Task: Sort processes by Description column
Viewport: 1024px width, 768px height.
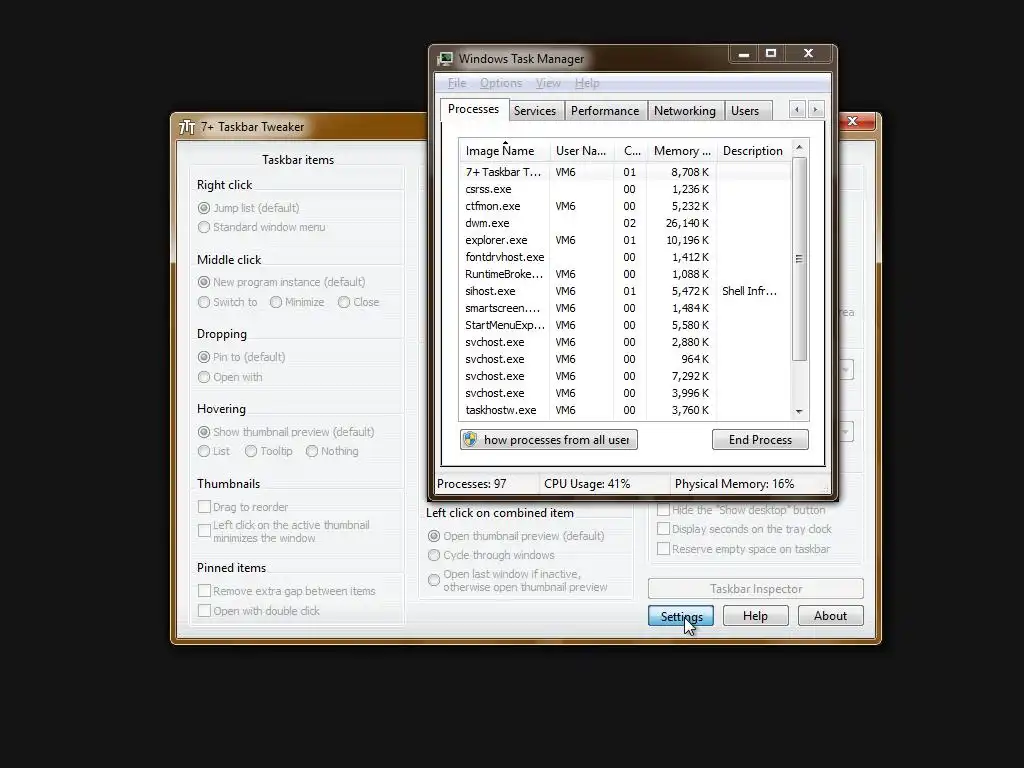Action: (x=753, y=151)
